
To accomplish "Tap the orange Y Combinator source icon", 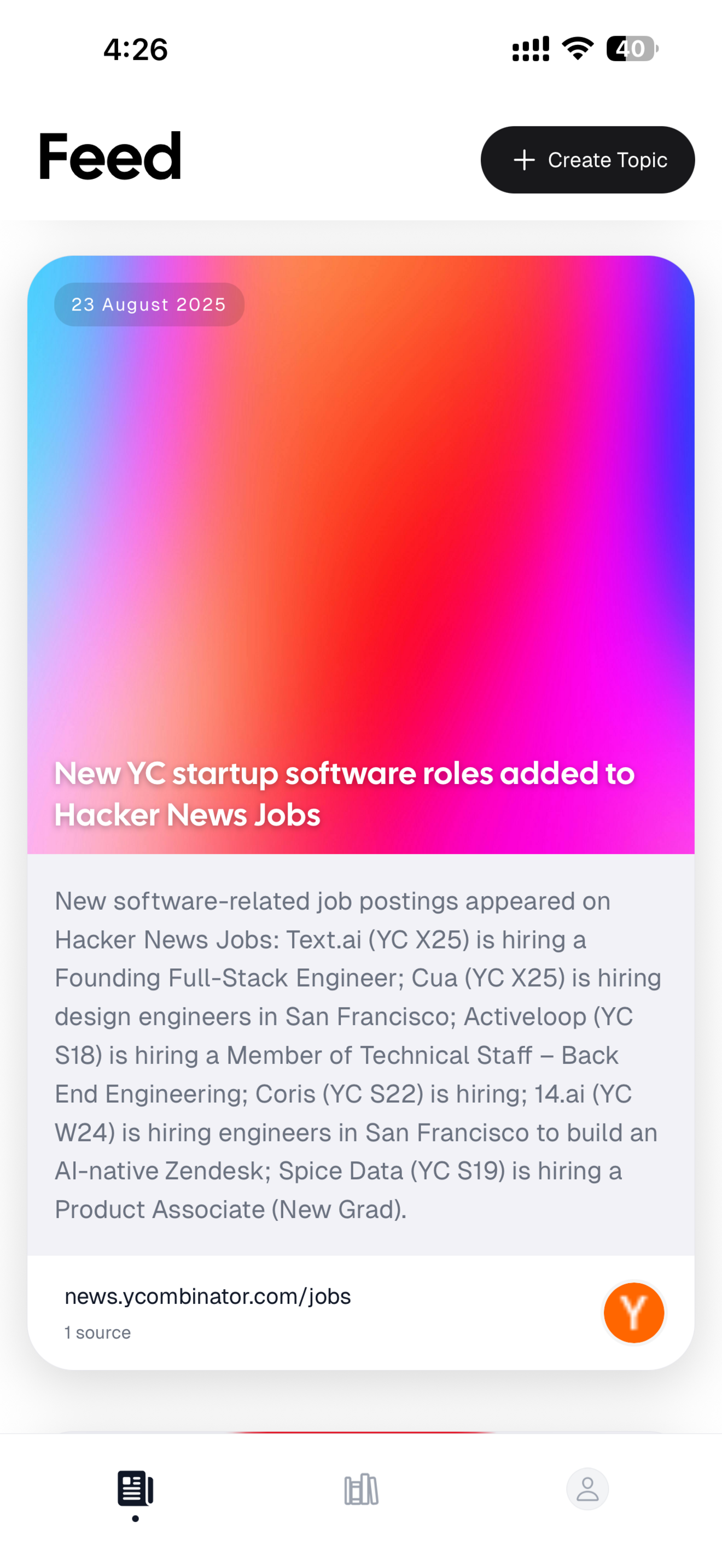I will (634, 1312).
